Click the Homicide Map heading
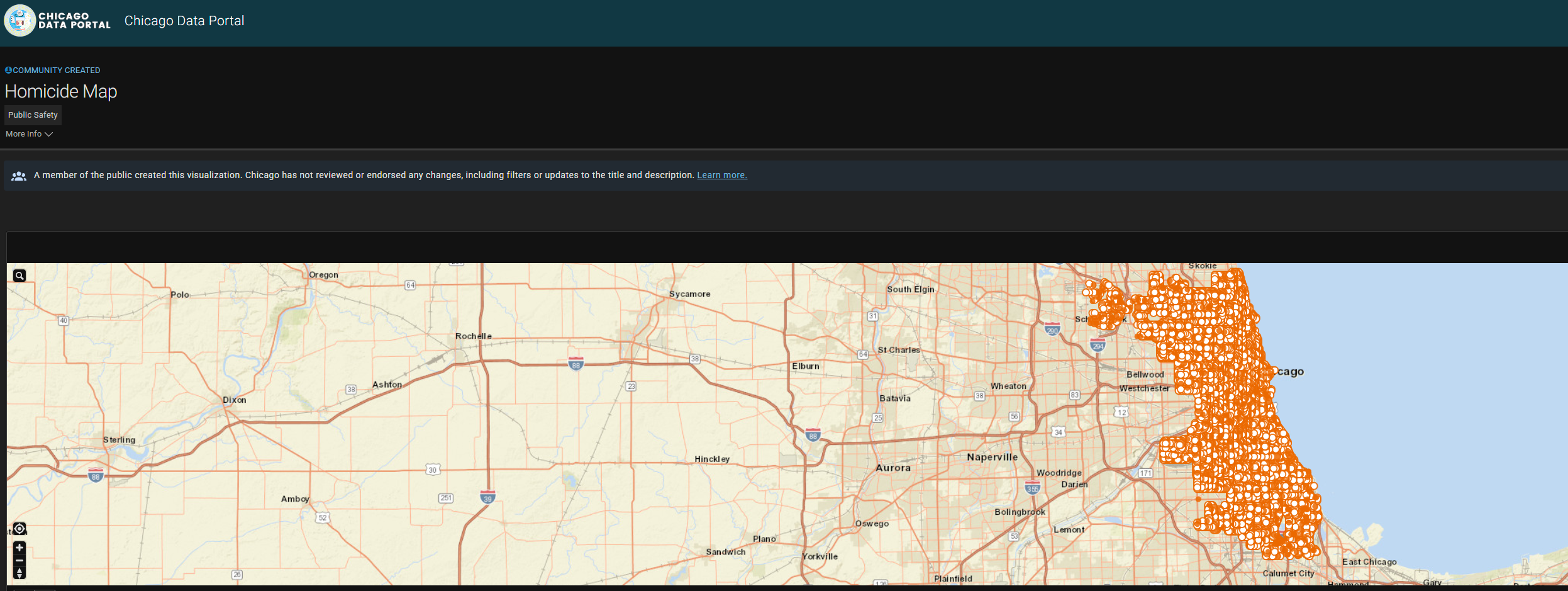This screenshot has height=591, width=1568. (61, 92)
